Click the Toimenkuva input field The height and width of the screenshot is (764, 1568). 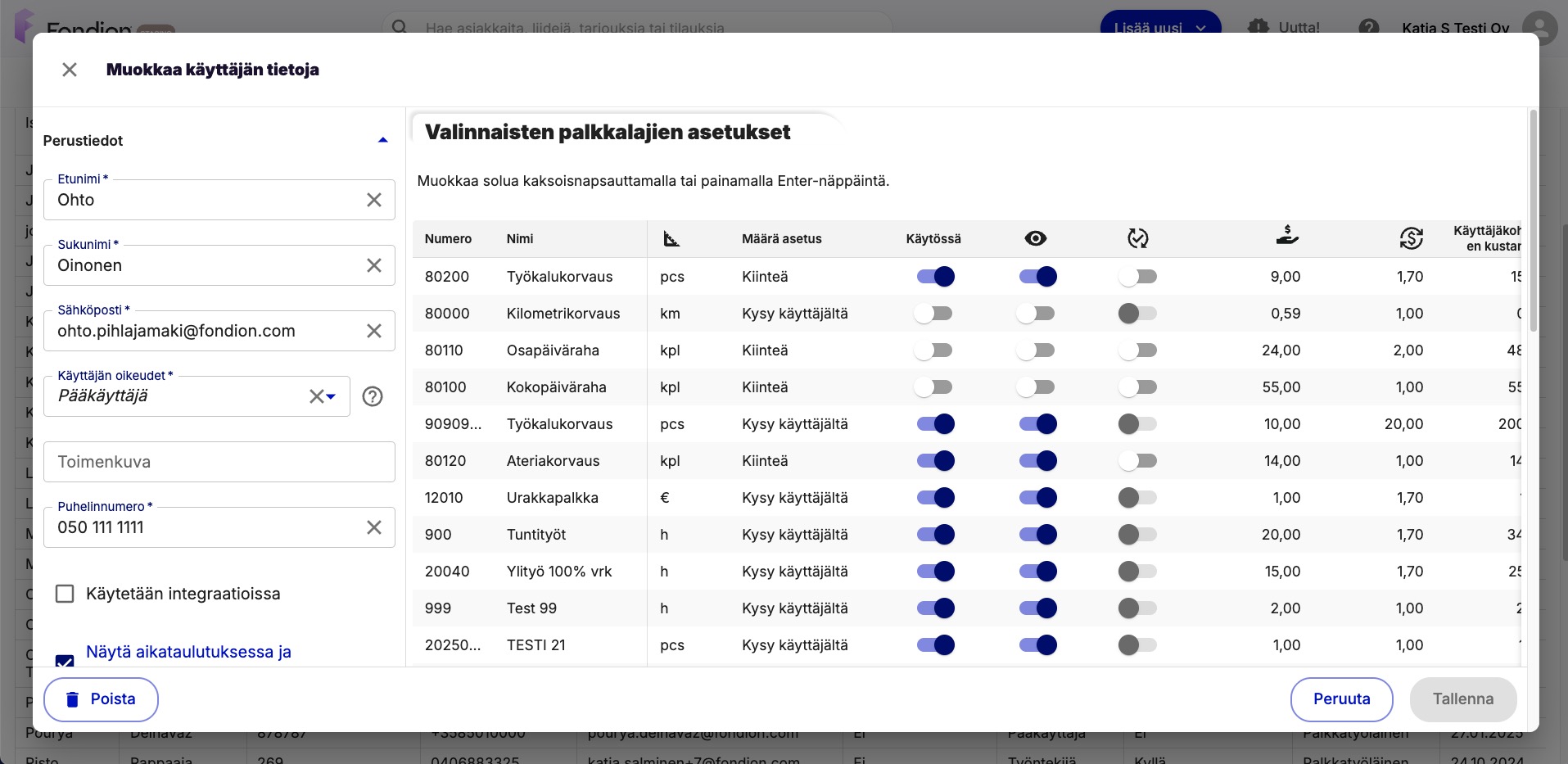pyautogui.click(x=219, y=462)
